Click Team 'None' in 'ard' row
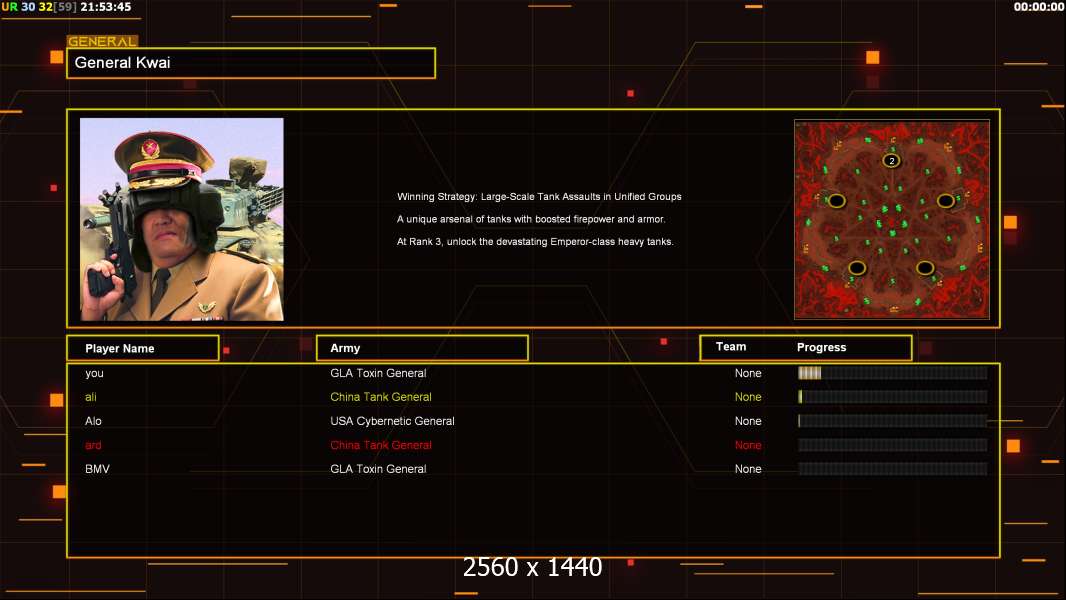Screen dimensions: 1066x600 click(x=748, y=445)
